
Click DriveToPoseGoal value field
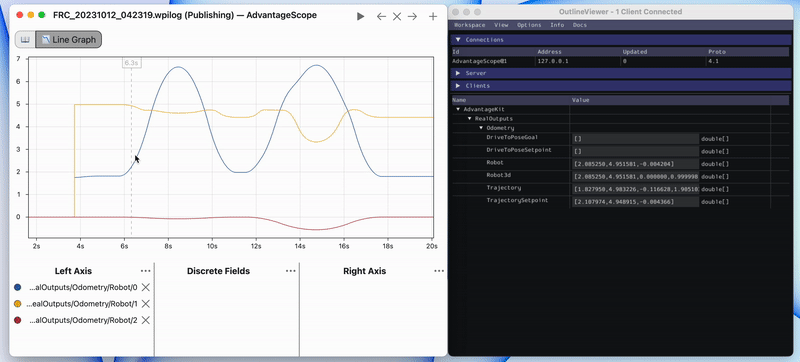[x=635, y=139]
